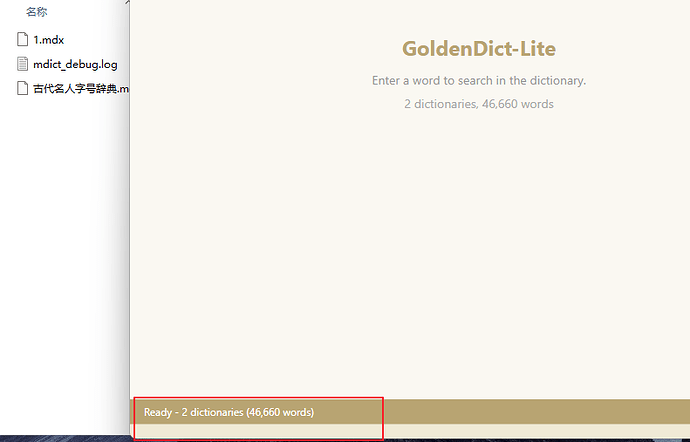
Task: Click the '2 dictionaries, 46,660 words' summary
Action: click(x=479, y=104)
